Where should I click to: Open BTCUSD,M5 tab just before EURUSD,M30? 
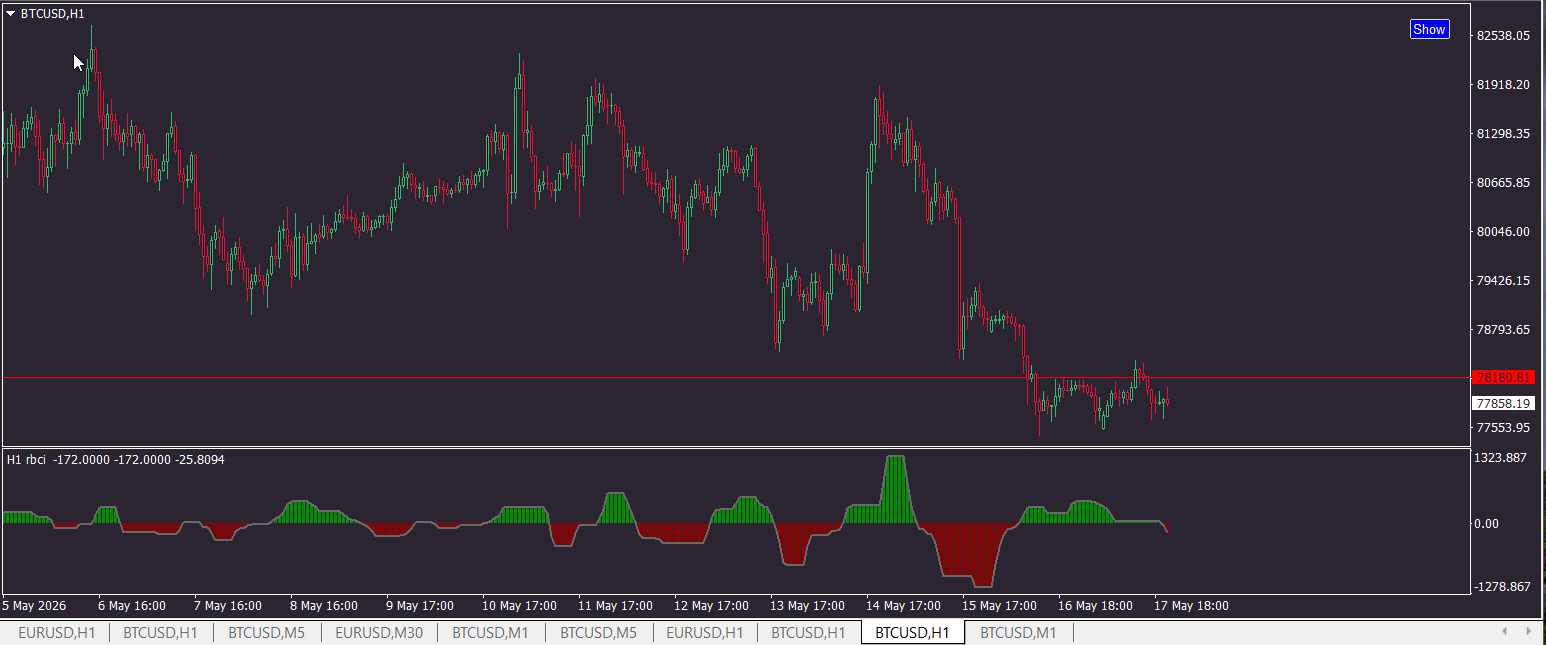coord(266,632)
